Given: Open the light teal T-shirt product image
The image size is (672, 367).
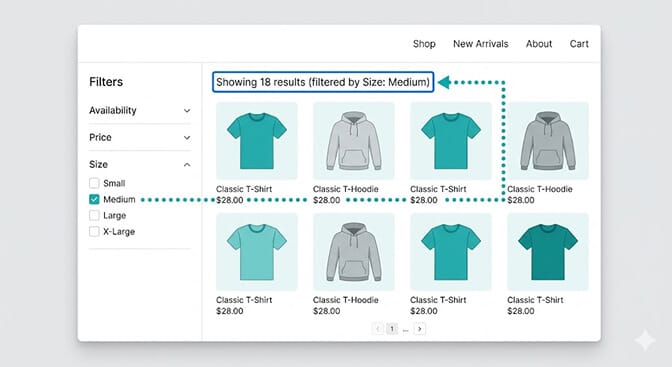Looking at the screenshot, I should click(257, 252).
